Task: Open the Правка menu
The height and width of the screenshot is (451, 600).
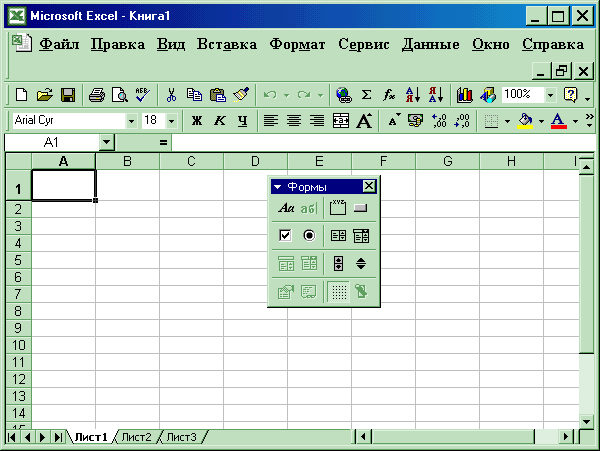Action: (x=118, y=44)
